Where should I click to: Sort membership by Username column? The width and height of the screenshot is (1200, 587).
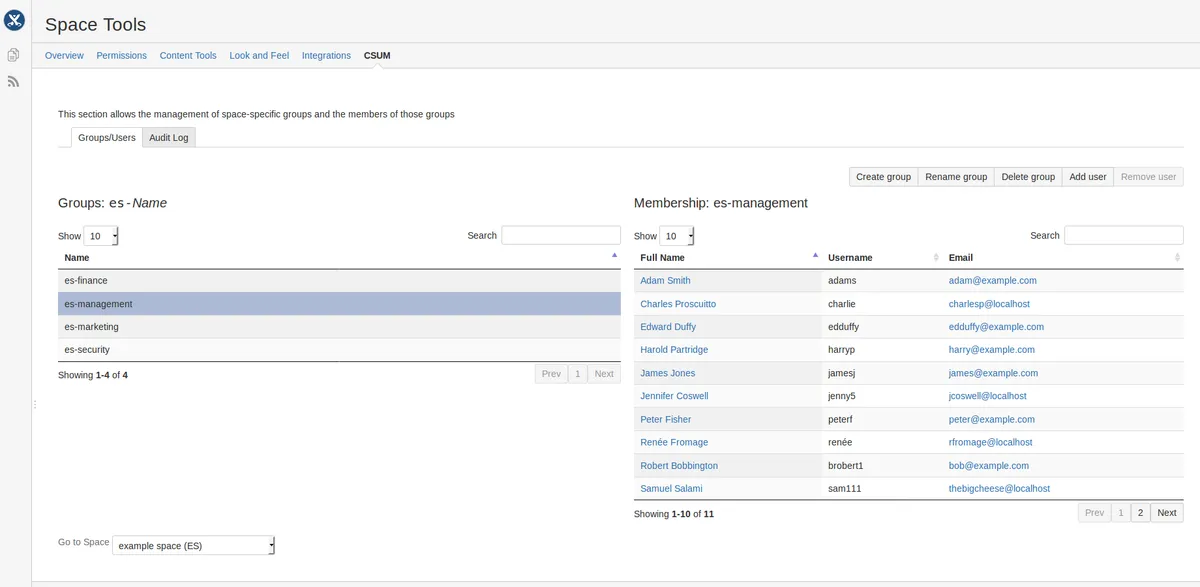pos(881,258)
